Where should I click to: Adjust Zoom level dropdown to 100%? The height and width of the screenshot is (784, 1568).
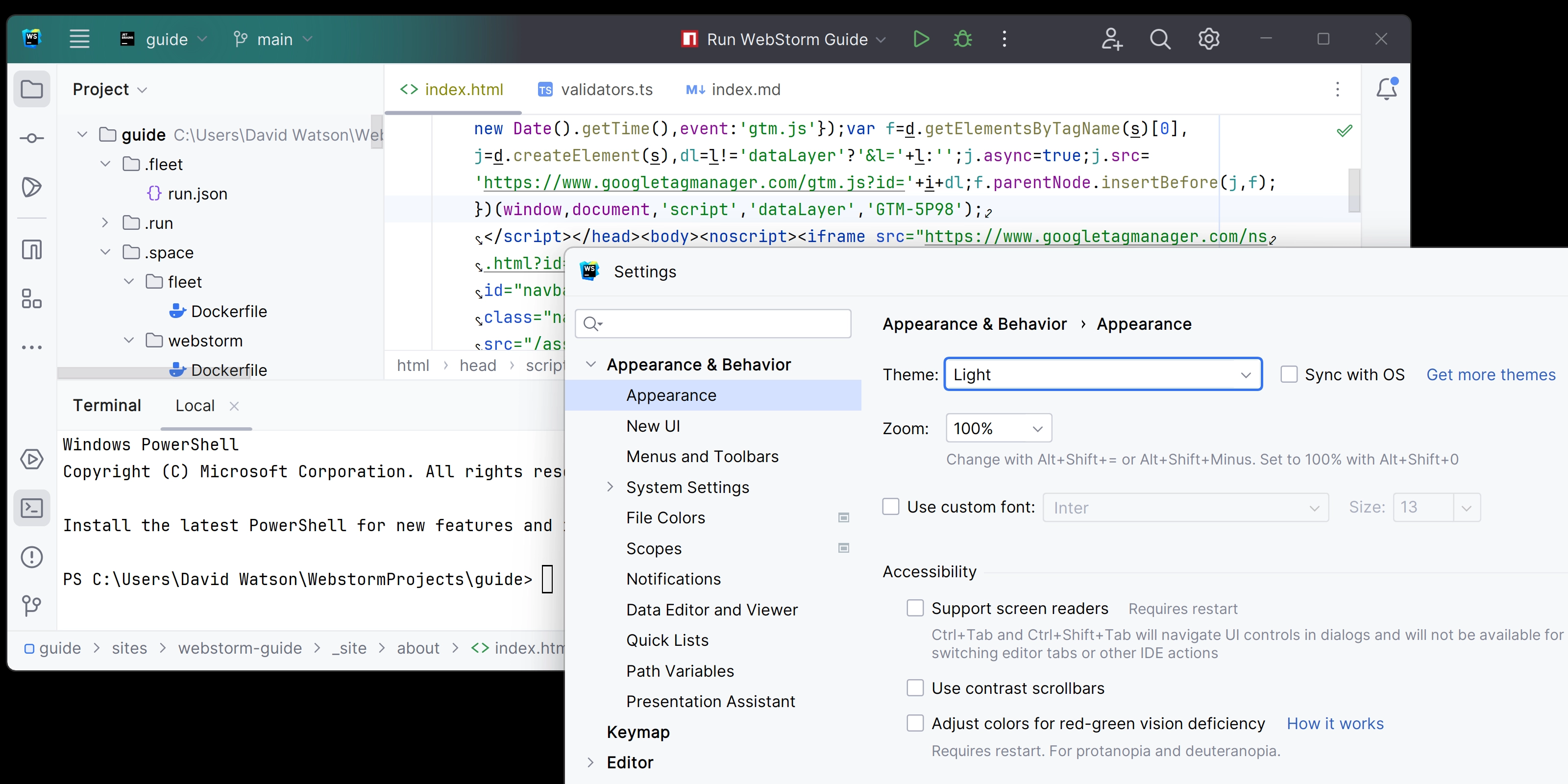[x=996, y=428]
